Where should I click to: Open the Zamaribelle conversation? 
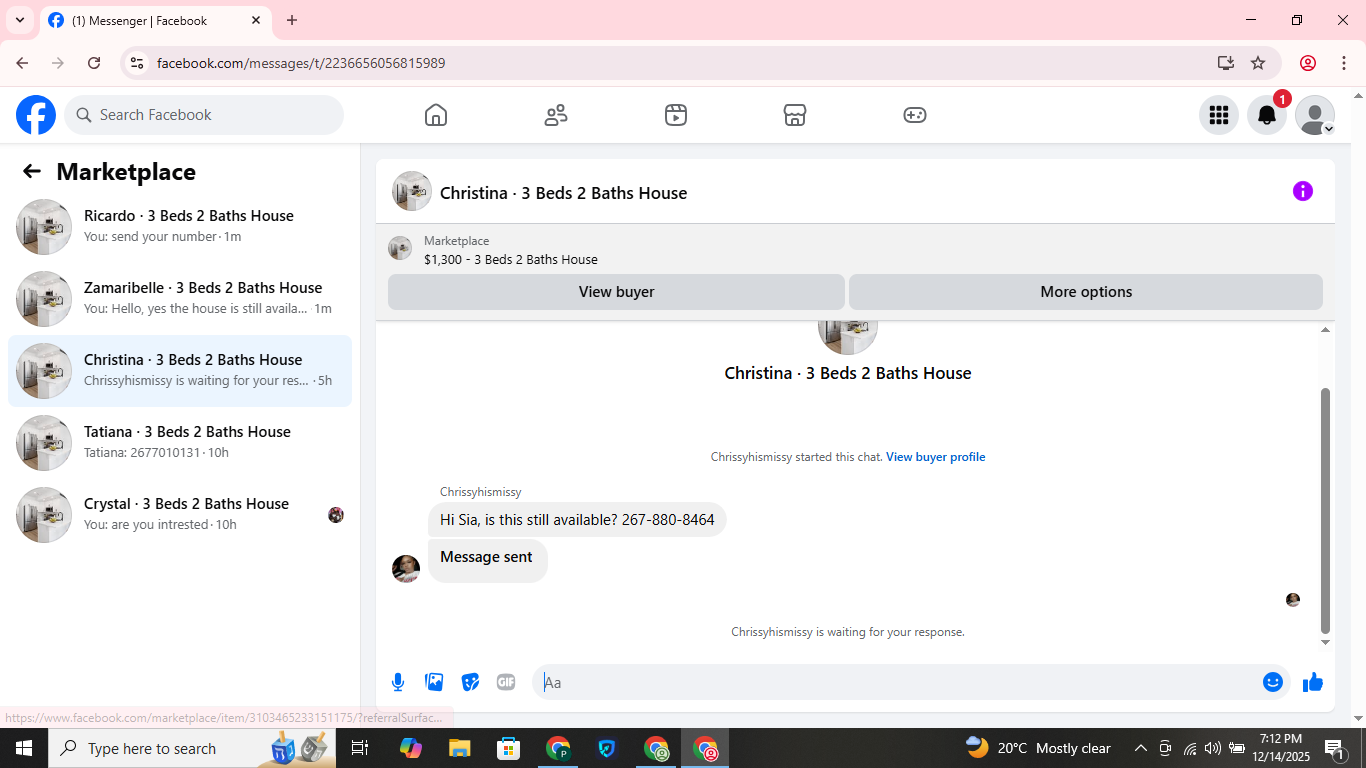pos(180,299)
